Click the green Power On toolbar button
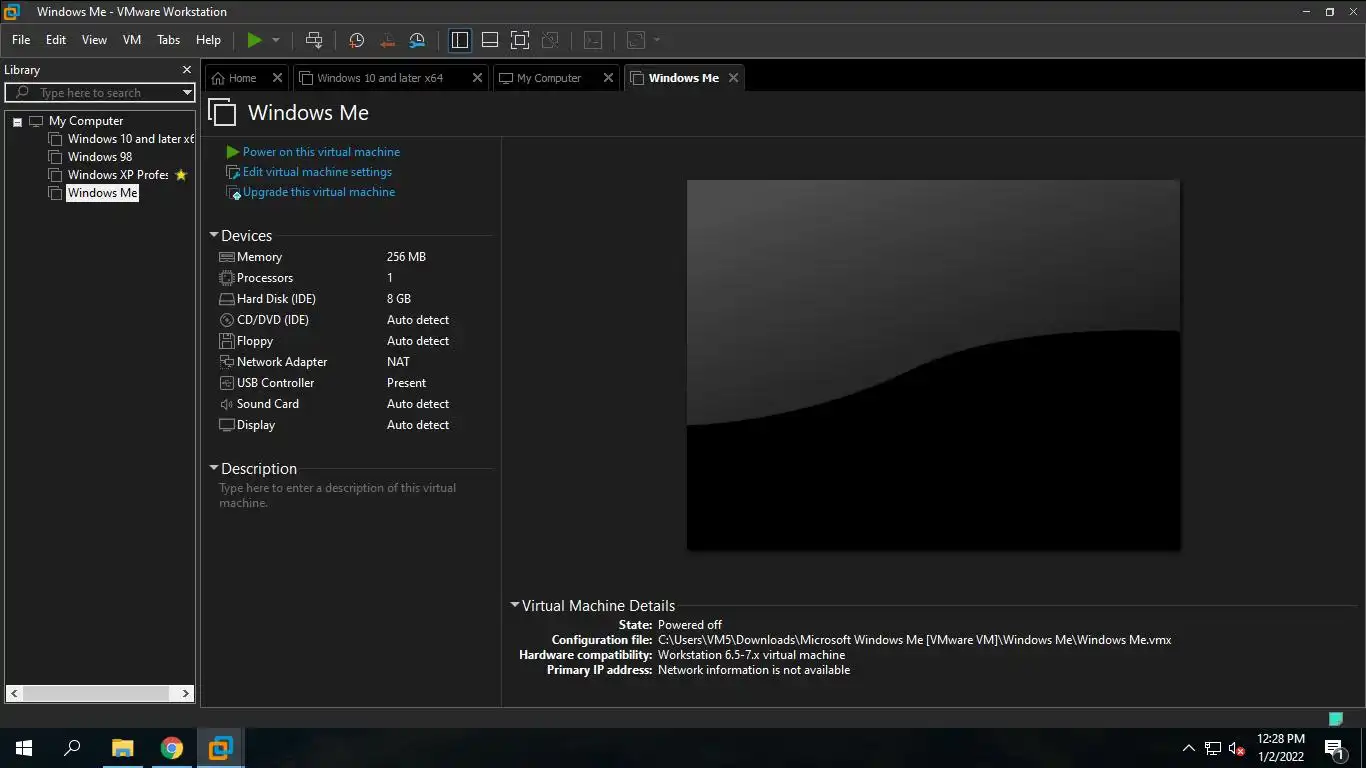The height and width of the screenshot is (768, 1366). pyautogui.click(x=254, y=40)
